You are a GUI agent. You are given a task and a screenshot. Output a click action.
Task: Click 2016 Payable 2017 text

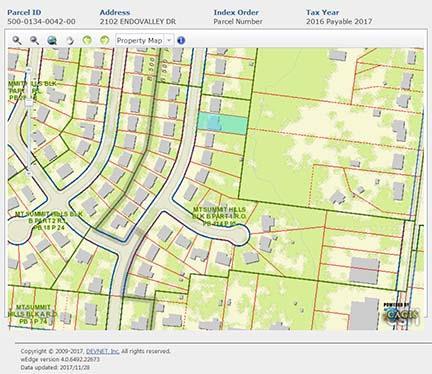point(339,22)
